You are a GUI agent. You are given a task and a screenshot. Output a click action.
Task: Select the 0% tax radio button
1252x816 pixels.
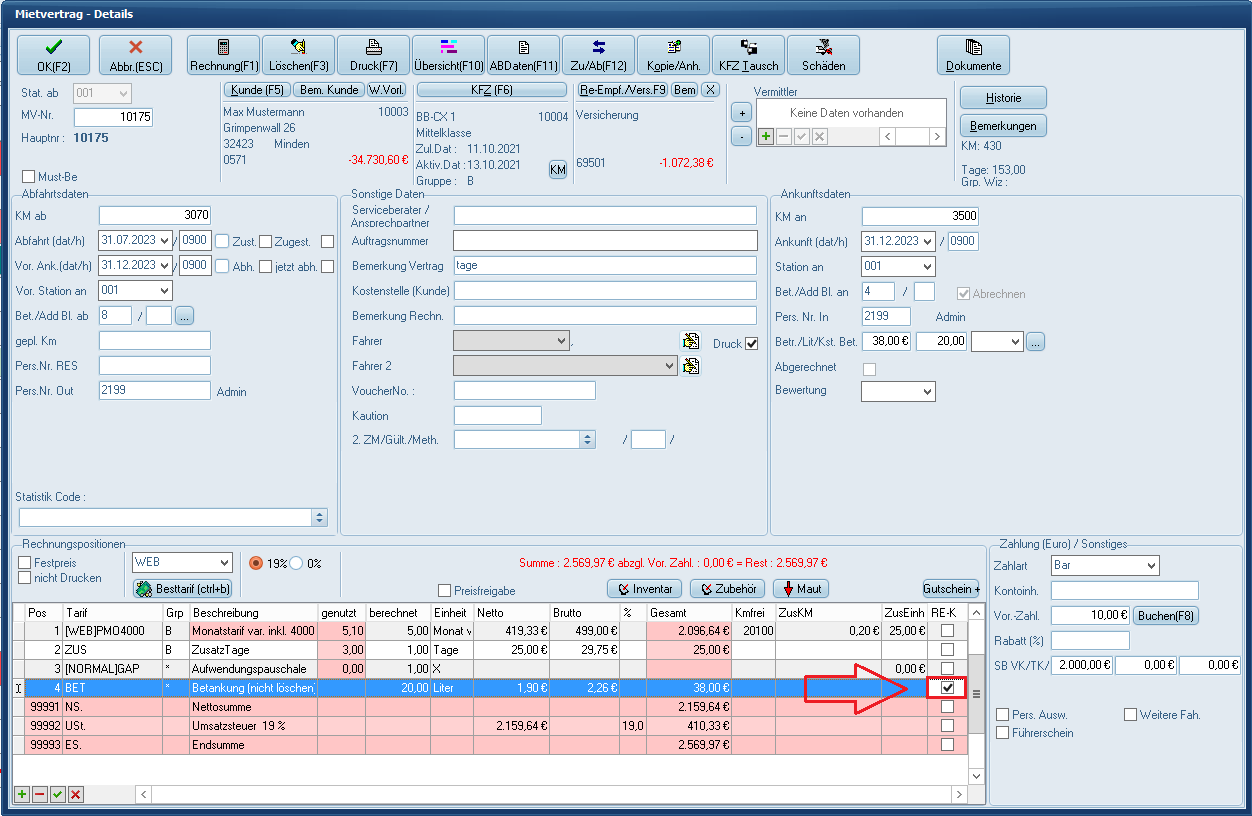pos(297,563)
